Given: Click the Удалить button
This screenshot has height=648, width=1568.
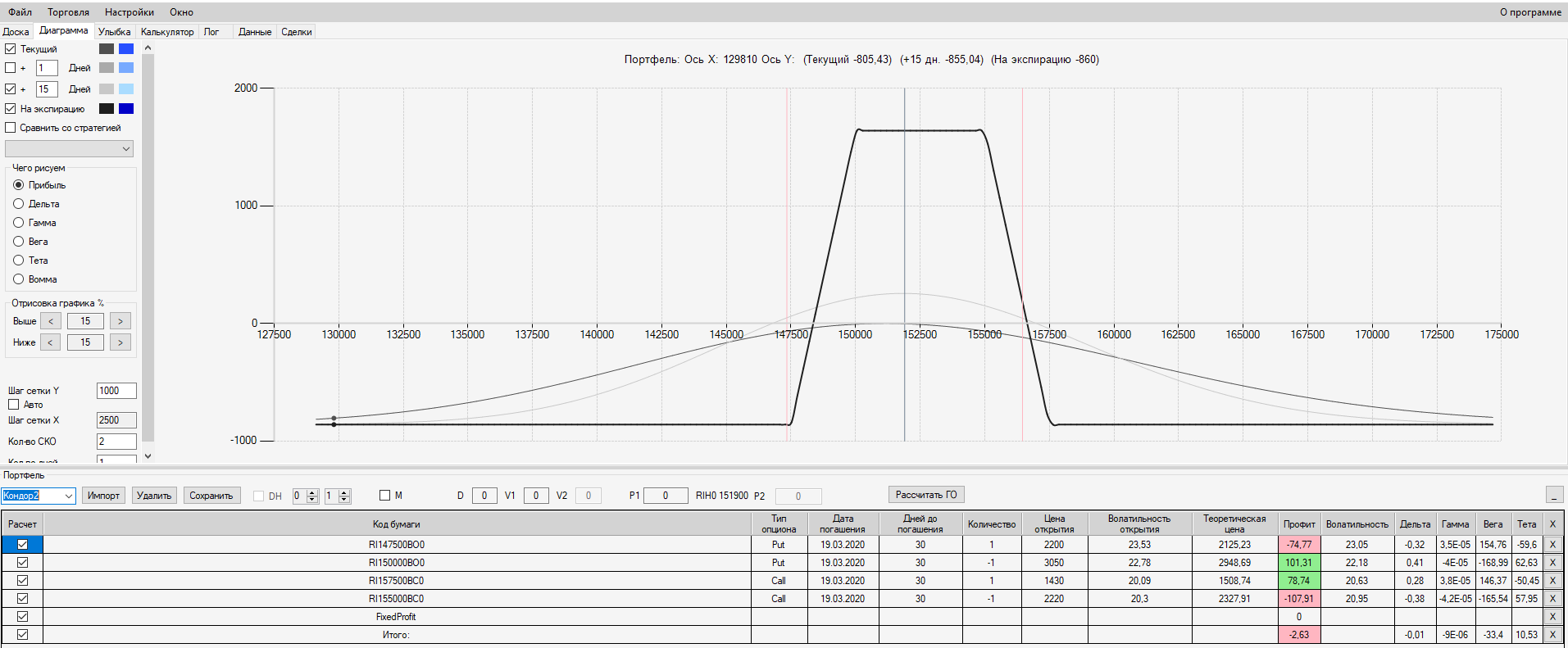Looking at the screenshot, I should (154, 496).
